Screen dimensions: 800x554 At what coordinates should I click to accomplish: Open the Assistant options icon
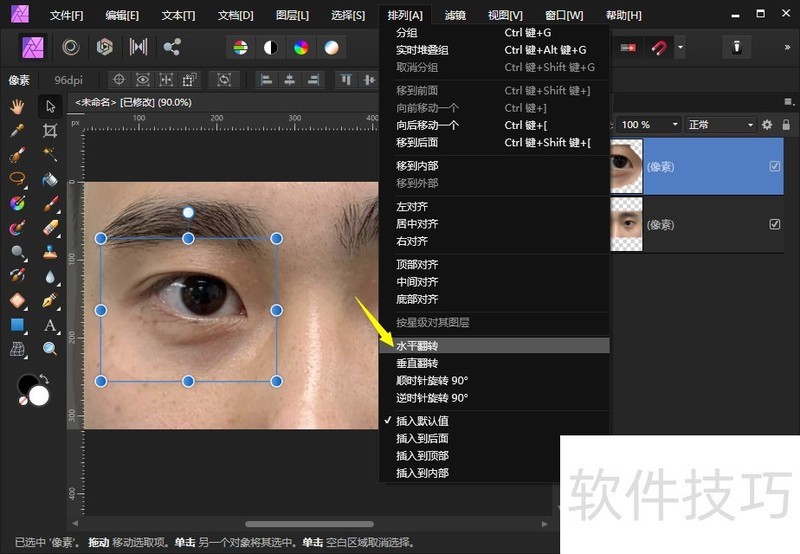coord(737,47)
